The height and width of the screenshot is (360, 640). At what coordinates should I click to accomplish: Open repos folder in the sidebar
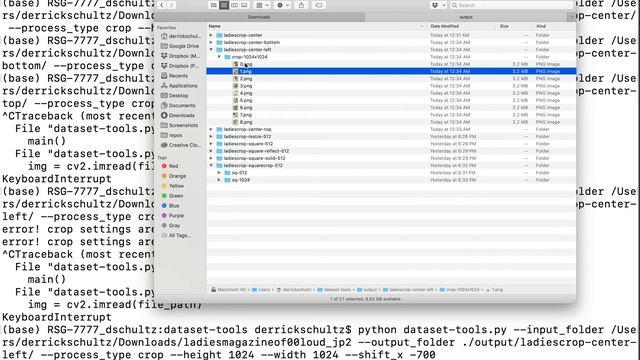pos(172,135)
